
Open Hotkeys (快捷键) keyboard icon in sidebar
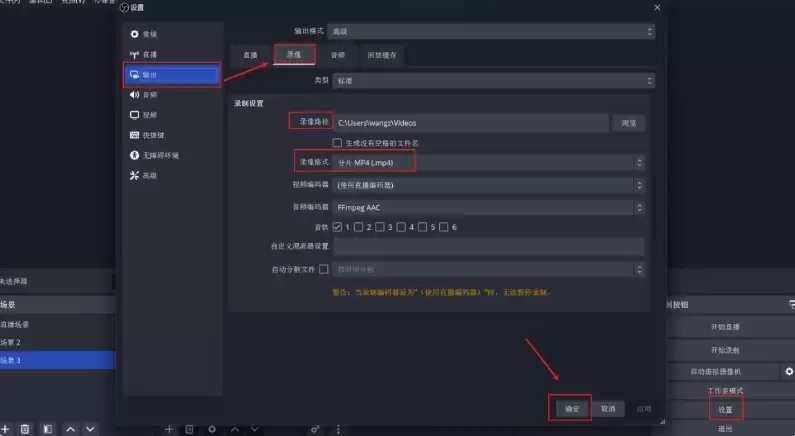coord(134,135)
